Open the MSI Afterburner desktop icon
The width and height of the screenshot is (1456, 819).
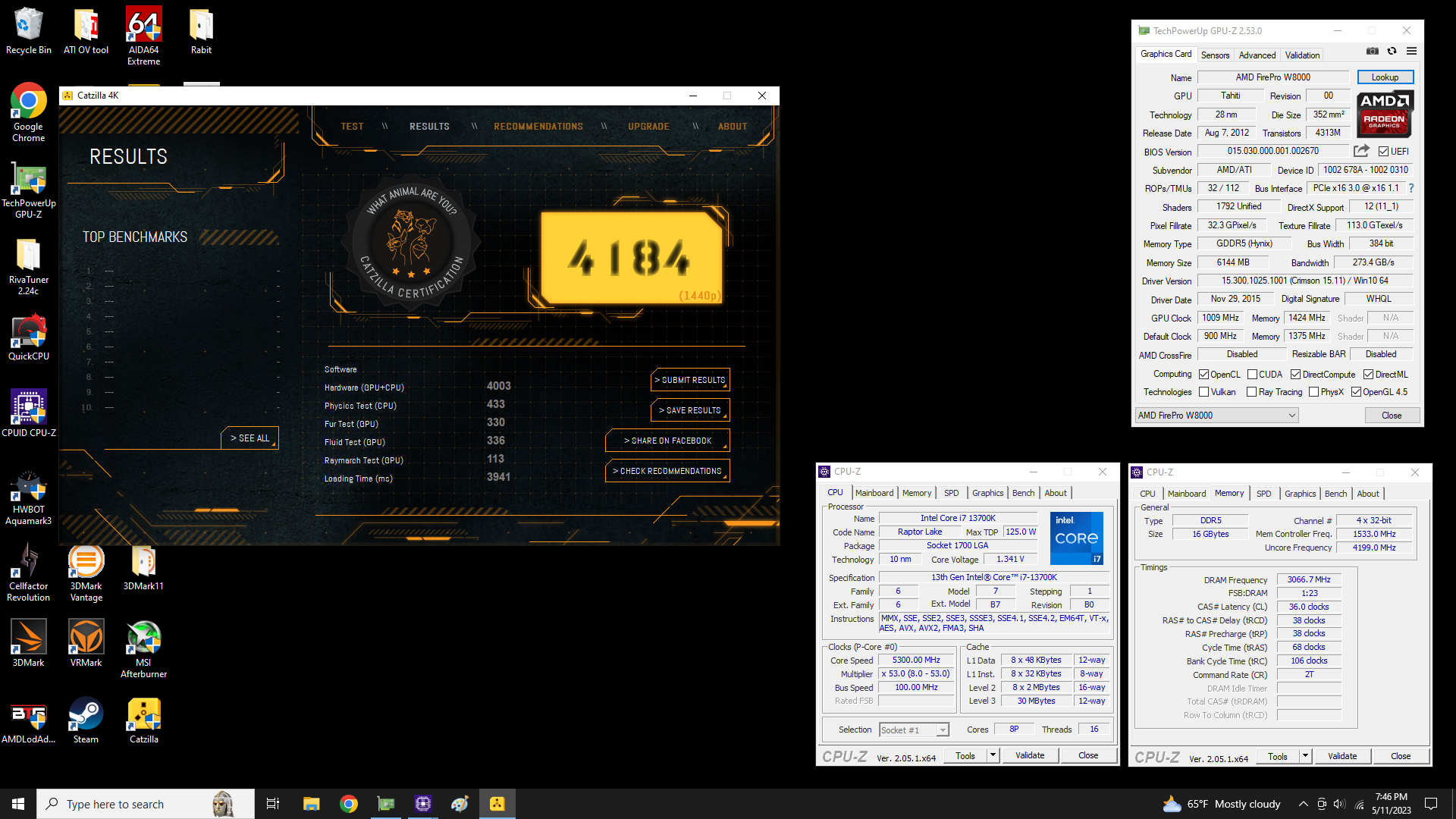pos(143,649)
